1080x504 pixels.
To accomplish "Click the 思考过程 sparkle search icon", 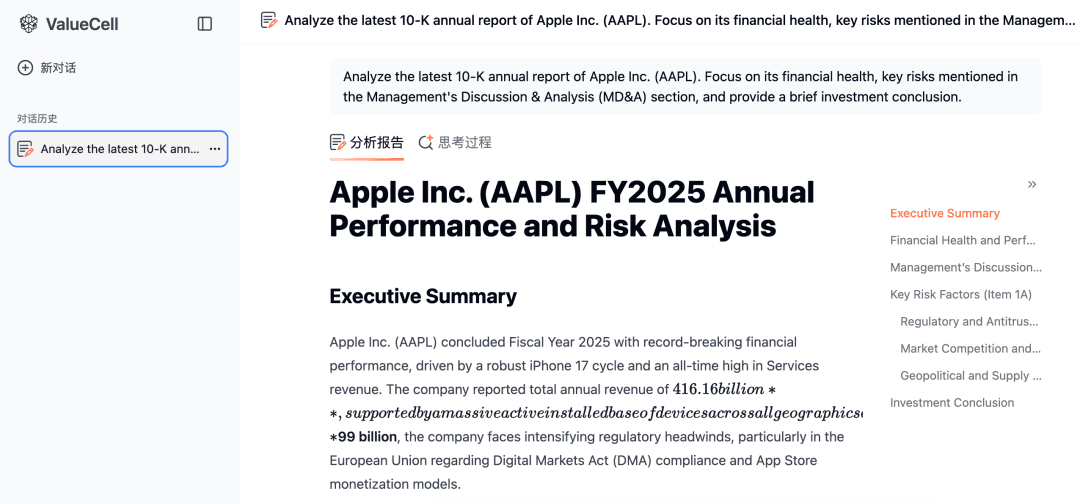I will pos(426,143).
